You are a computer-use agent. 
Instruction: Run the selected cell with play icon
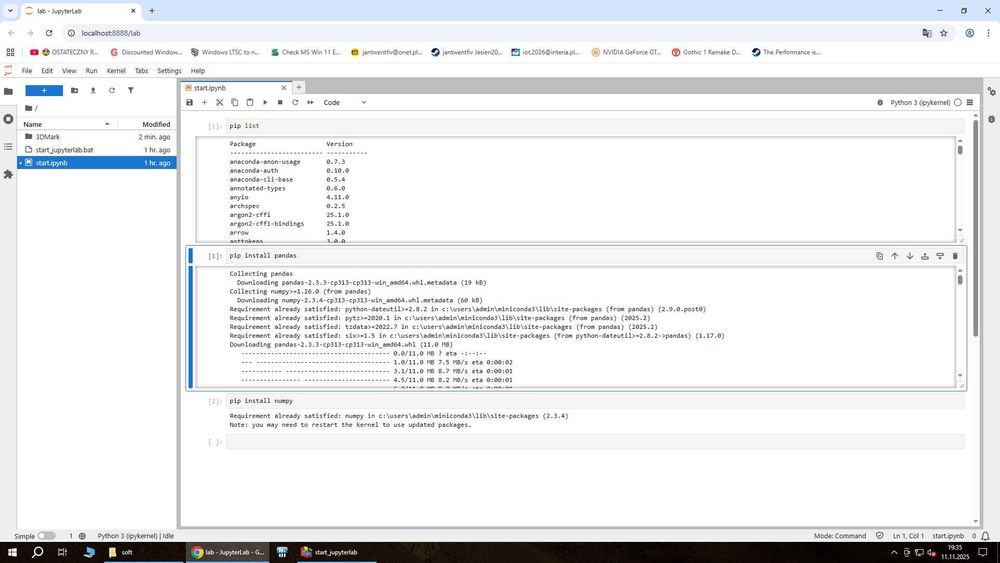tap(265, 102)
